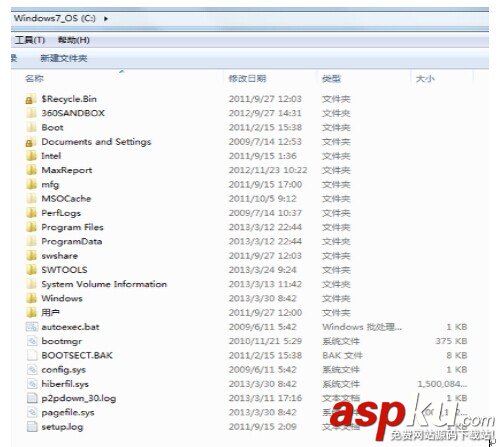
Task: Click the SWTOOLS folder icon
Action: click(31, 270)
